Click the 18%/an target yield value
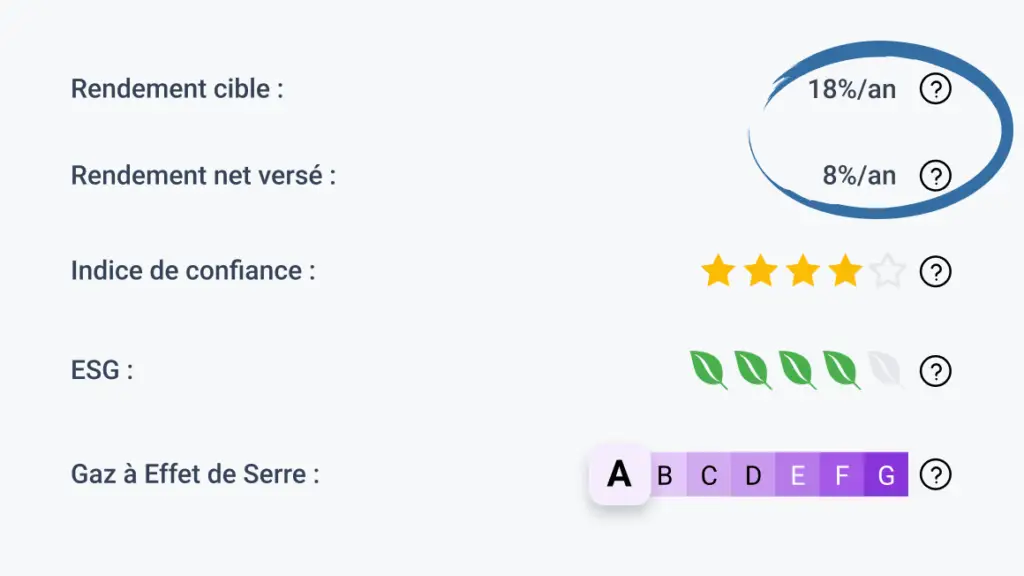The width and height of the screenshot is (1024, 576). tap(852, 89)
